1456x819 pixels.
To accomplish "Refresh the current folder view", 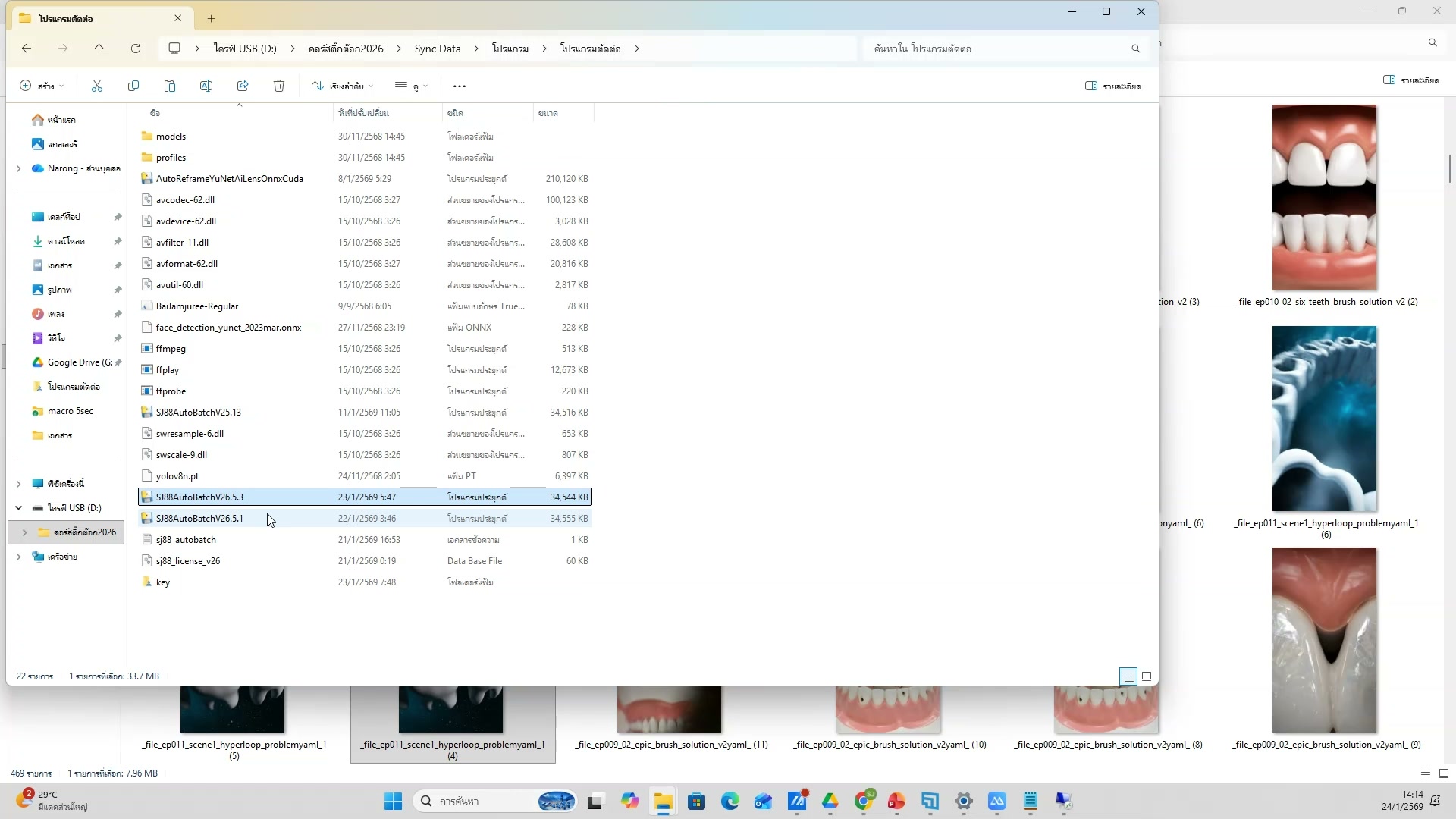I will click(136, 49).
